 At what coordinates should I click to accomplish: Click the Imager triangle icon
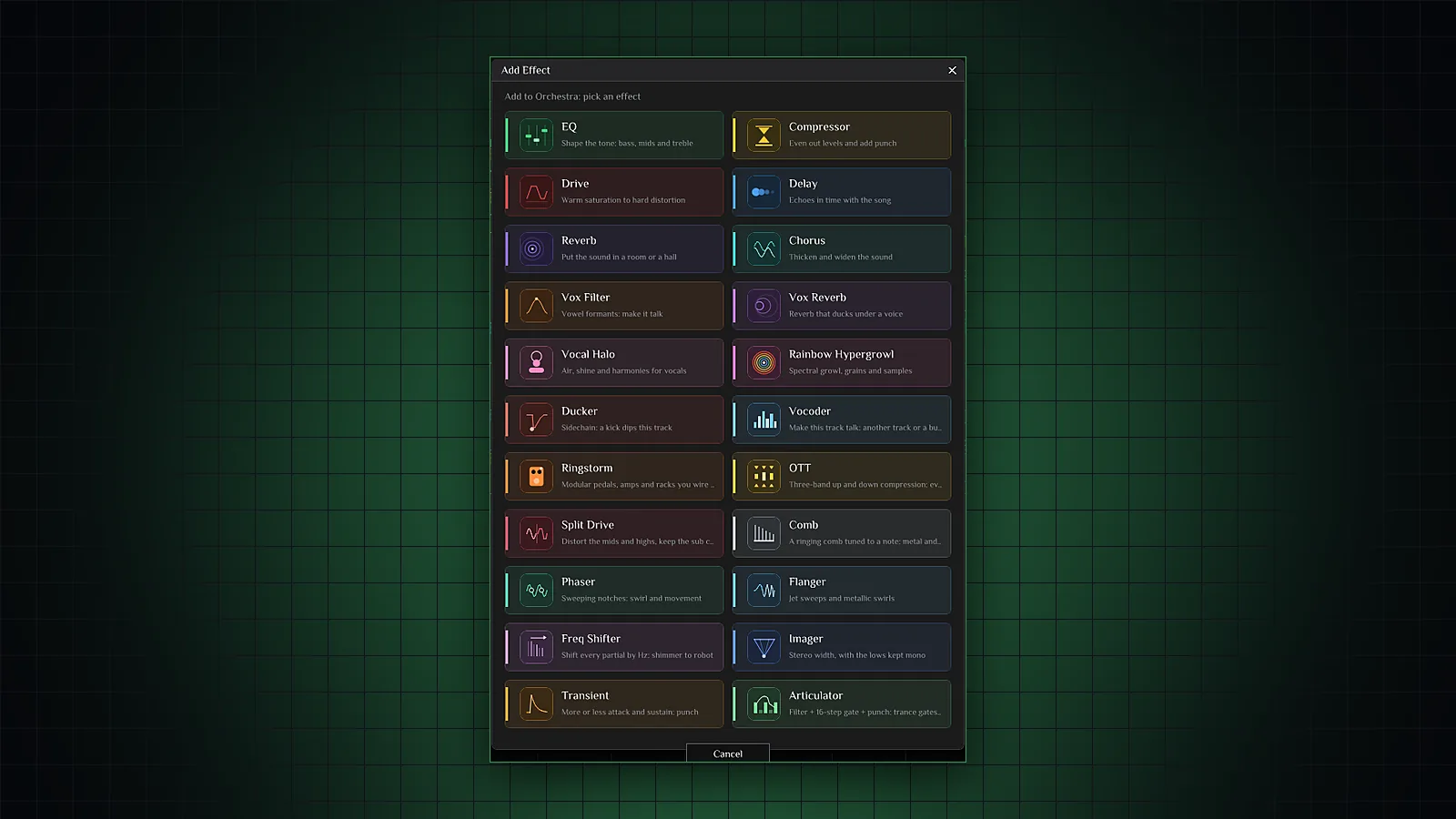[x=763, y=647]
